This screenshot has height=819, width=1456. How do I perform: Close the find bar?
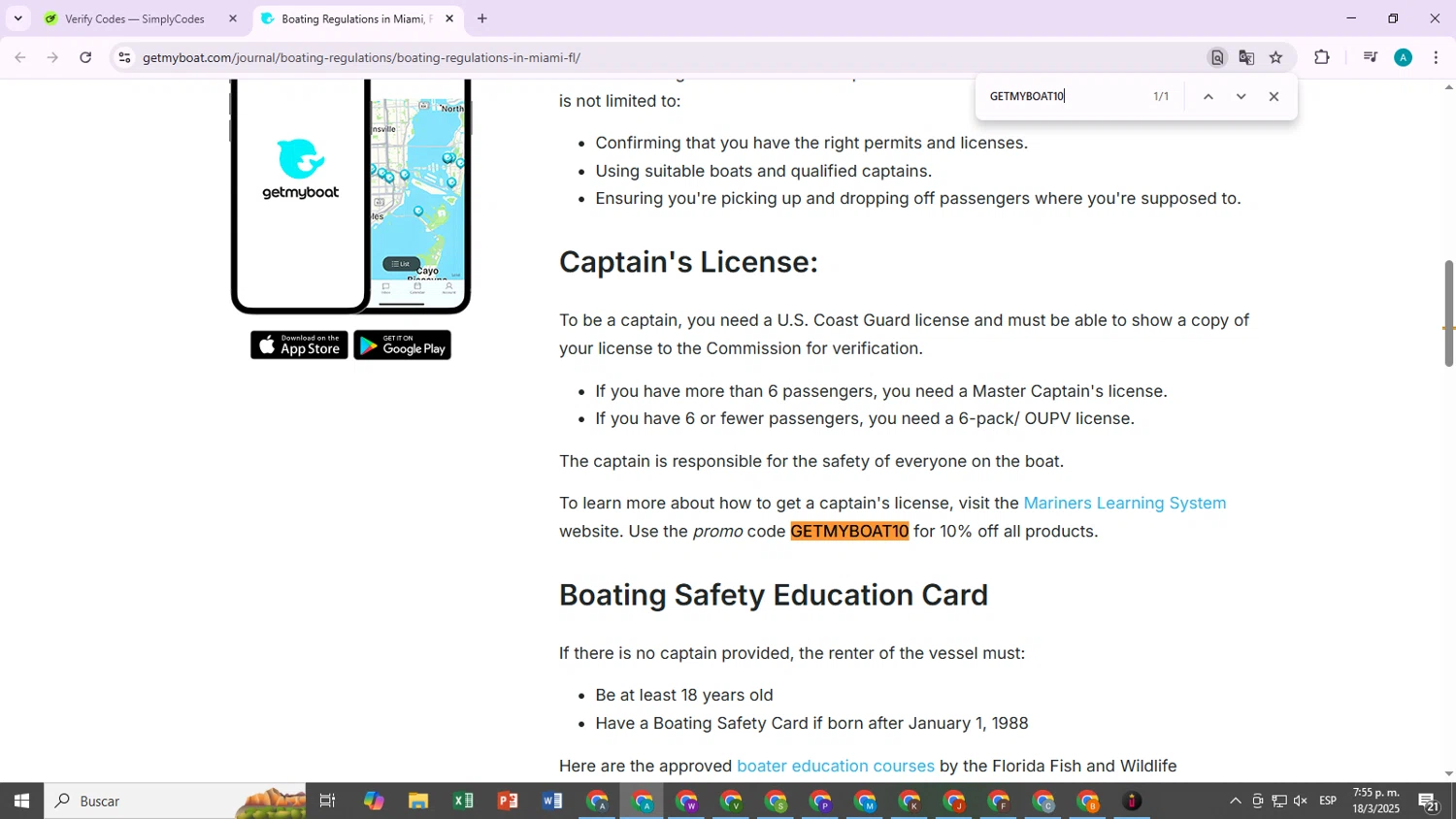(x=1274, y=96)
